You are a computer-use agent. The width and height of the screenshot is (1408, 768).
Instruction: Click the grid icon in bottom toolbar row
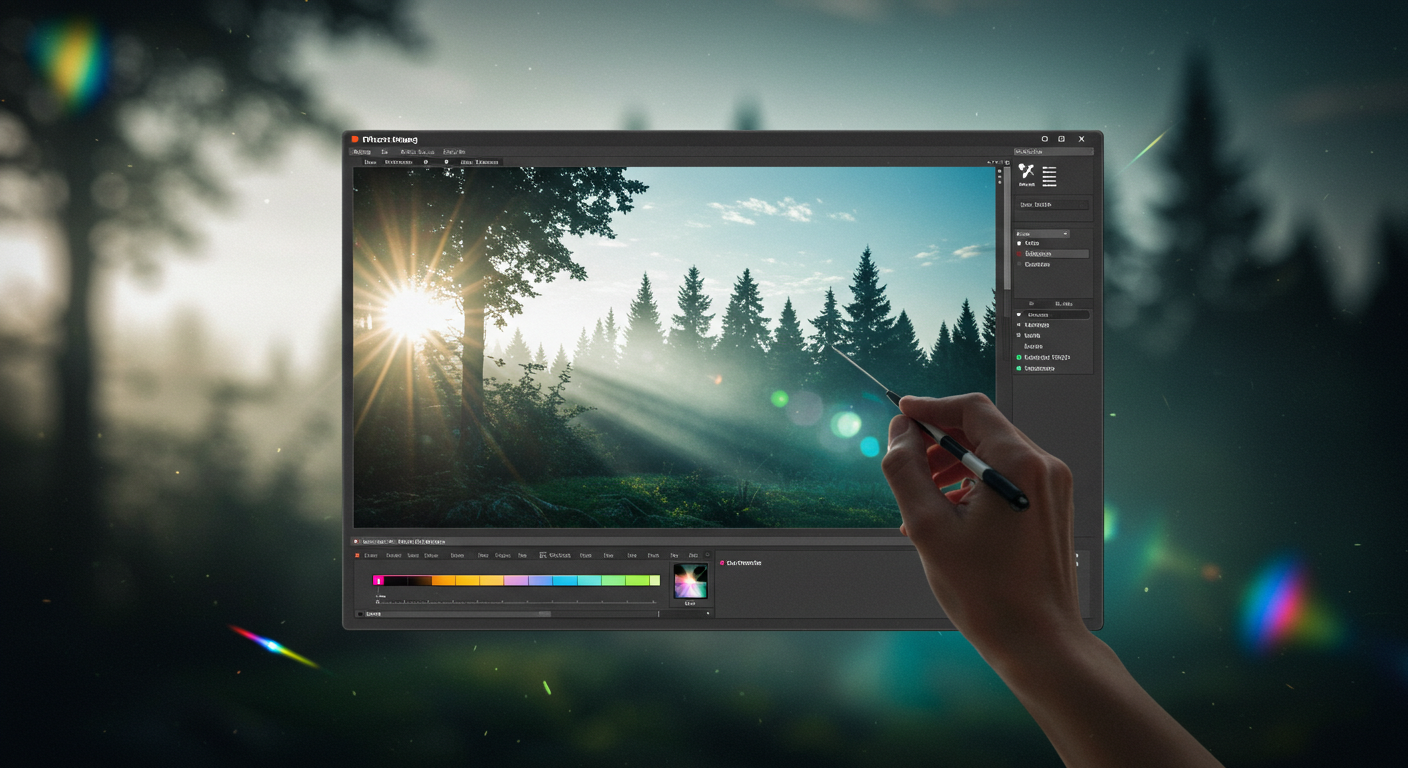pyautogui.click(x=543, y=555)
